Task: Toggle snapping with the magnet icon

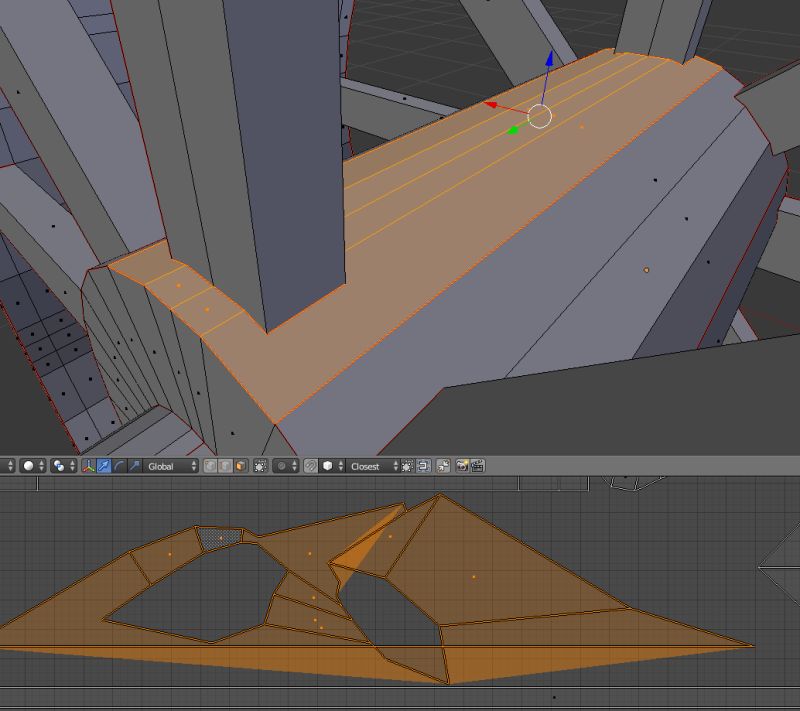Action: pyautogui.click(x=309, y=467)
